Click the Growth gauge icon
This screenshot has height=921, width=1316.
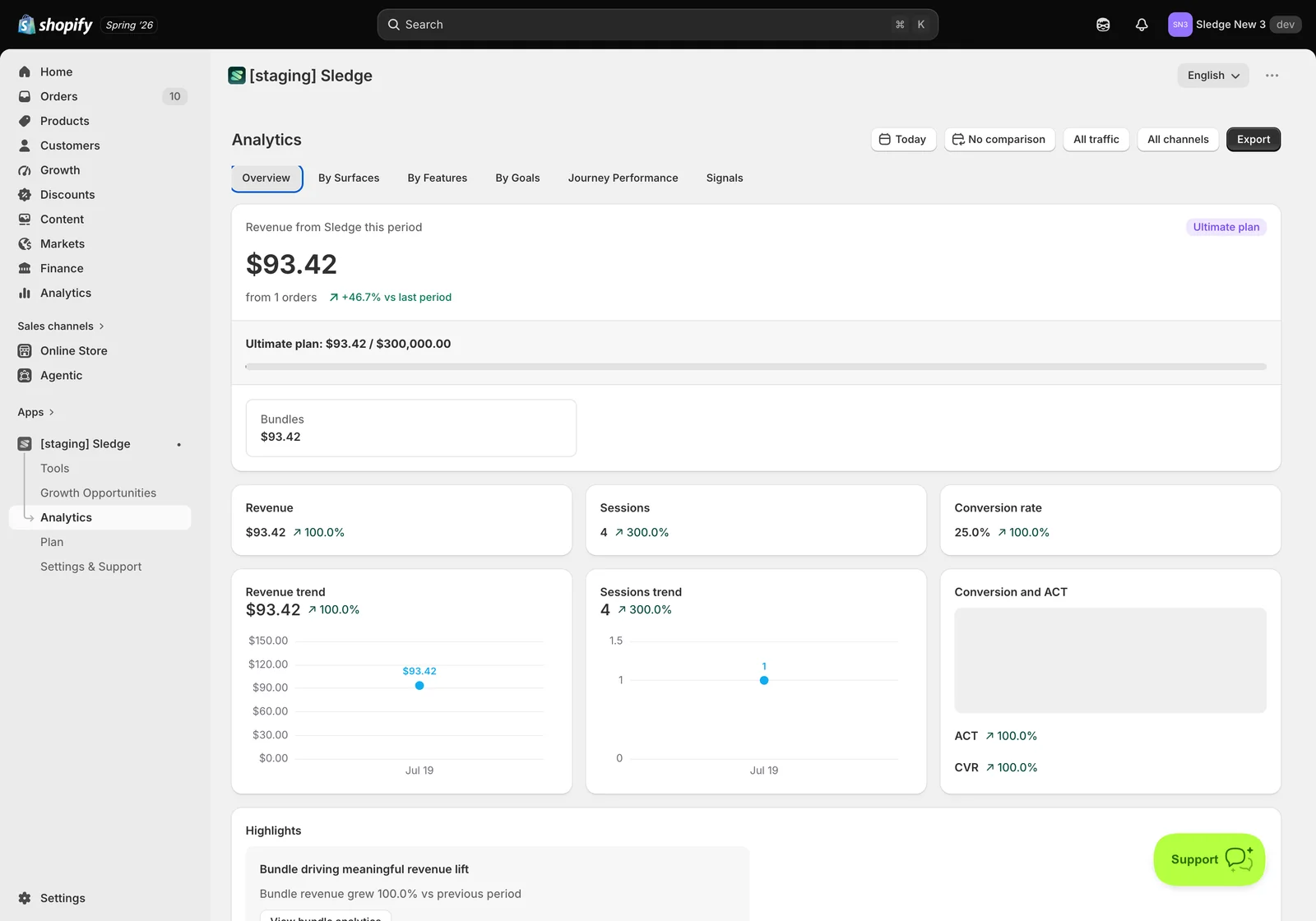click(25, 170)
